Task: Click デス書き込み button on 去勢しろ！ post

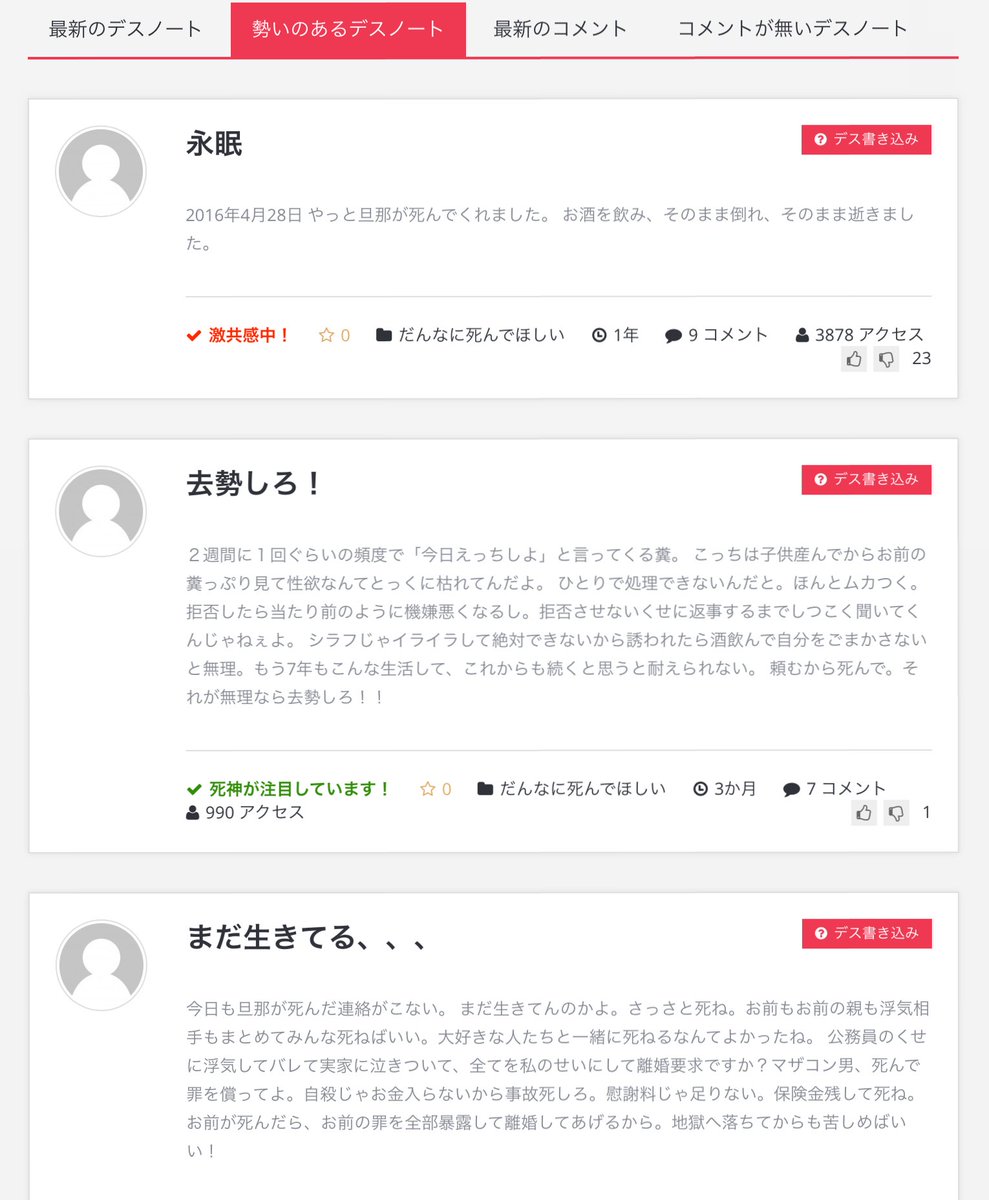Action: tap(866, 480)
